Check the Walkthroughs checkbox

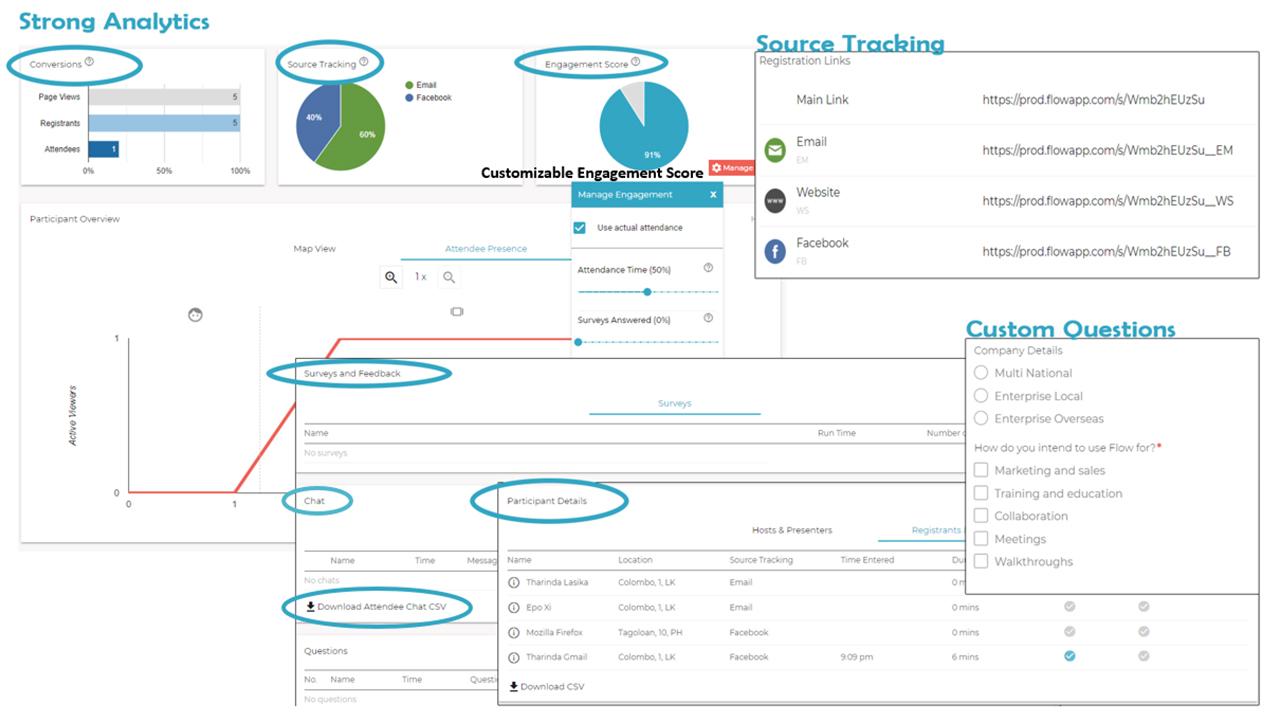click(980, 561)
